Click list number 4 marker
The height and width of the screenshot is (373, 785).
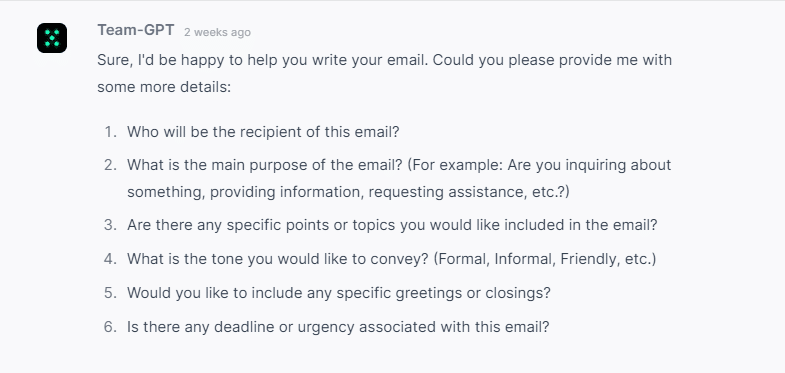point(111,259)
